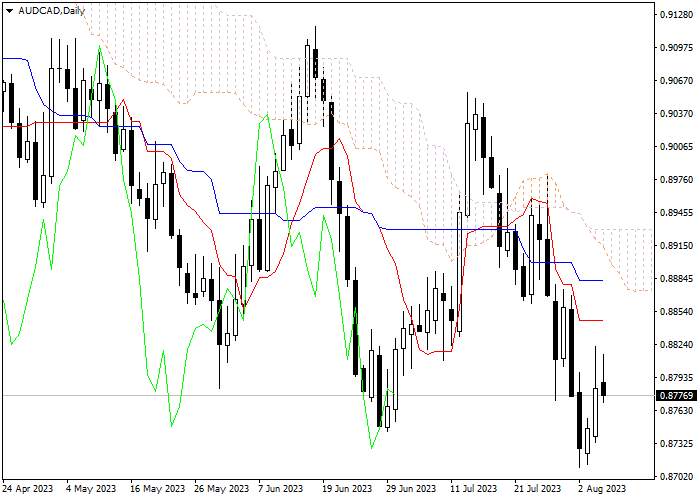Click the 0.91280 price scale label

point(678,15)
